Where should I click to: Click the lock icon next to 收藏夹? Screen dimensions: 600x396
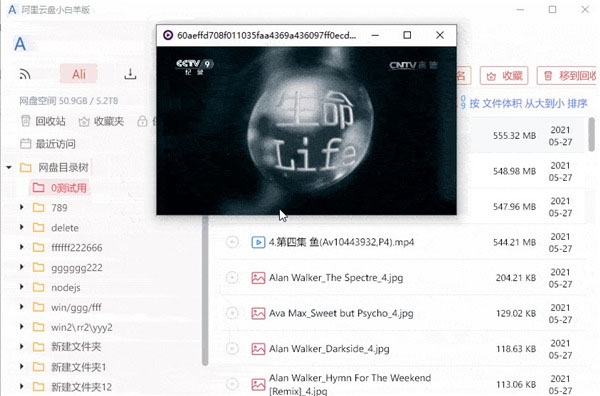(142, 122)
